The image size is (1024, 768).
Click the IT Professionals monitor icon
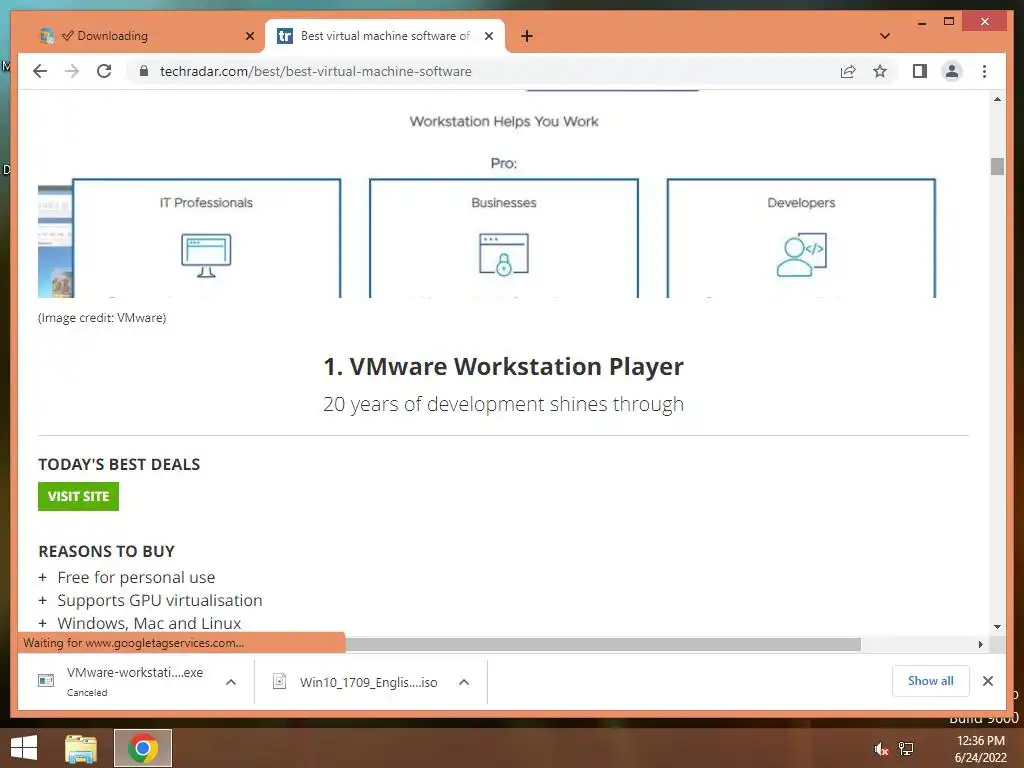[x=206, y=255]
